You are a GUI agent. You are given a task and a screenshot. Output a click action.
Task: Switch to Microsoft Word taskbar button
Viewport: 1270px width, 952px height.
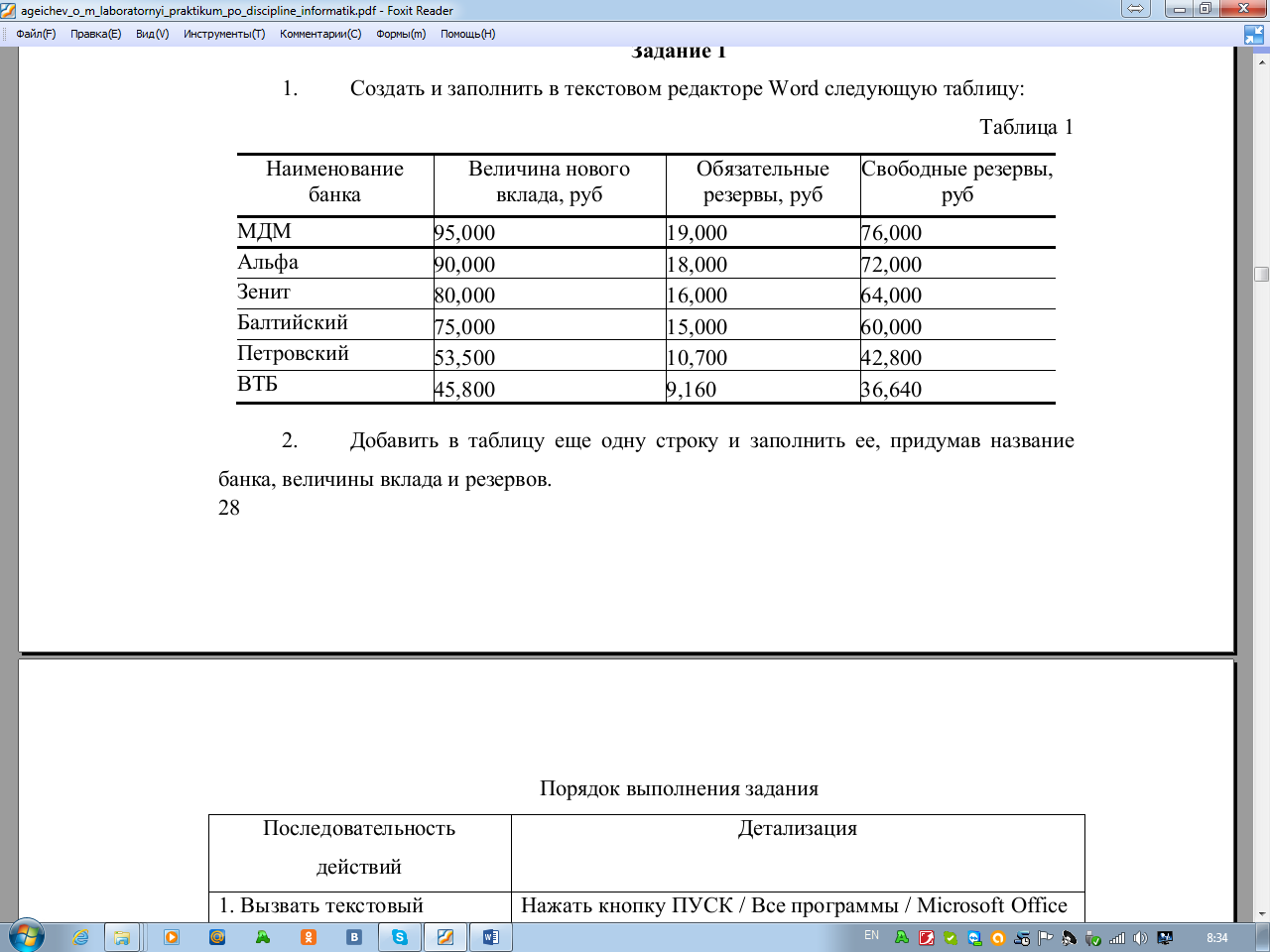coord(491,937)
